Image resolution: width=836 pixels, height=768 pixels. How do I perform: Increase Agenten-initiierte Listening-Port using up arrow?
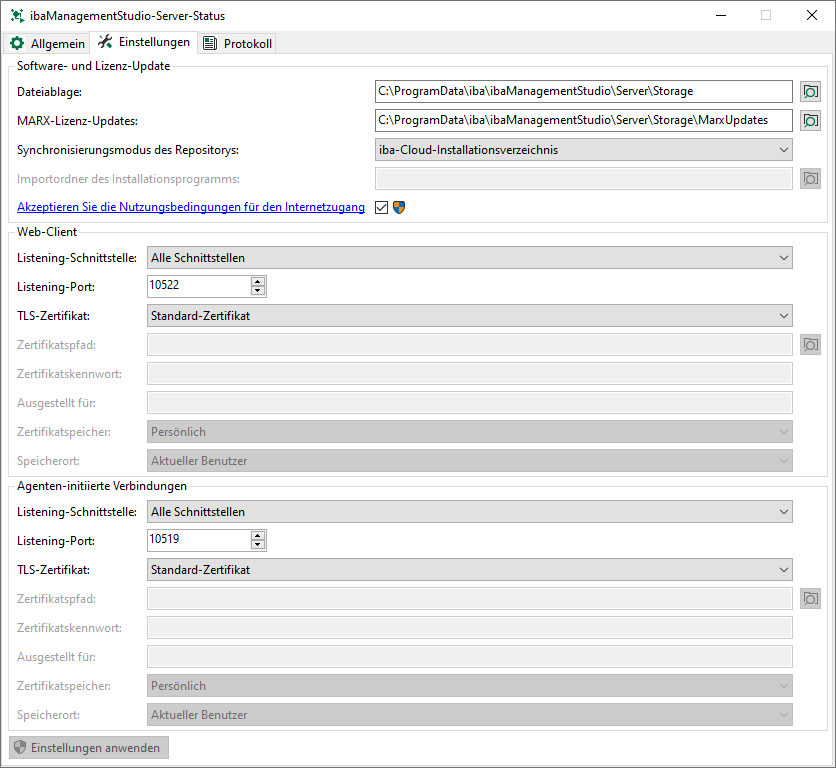pyautogui.click(x=258, y=535)
